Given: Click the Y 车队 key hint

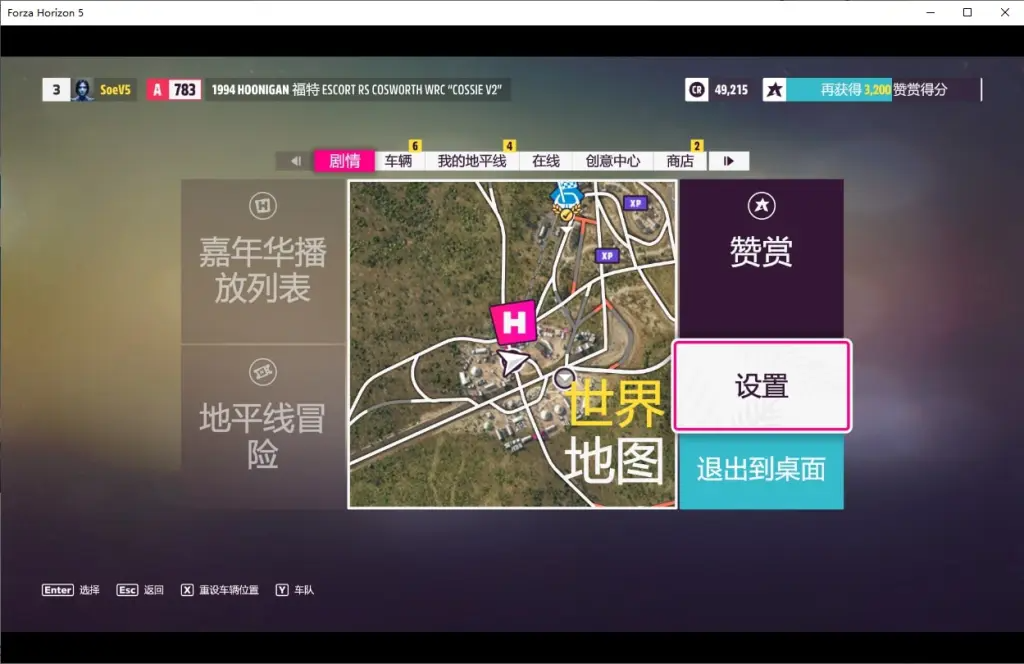Looking at the screenshot, I should (x=295, y=590).
